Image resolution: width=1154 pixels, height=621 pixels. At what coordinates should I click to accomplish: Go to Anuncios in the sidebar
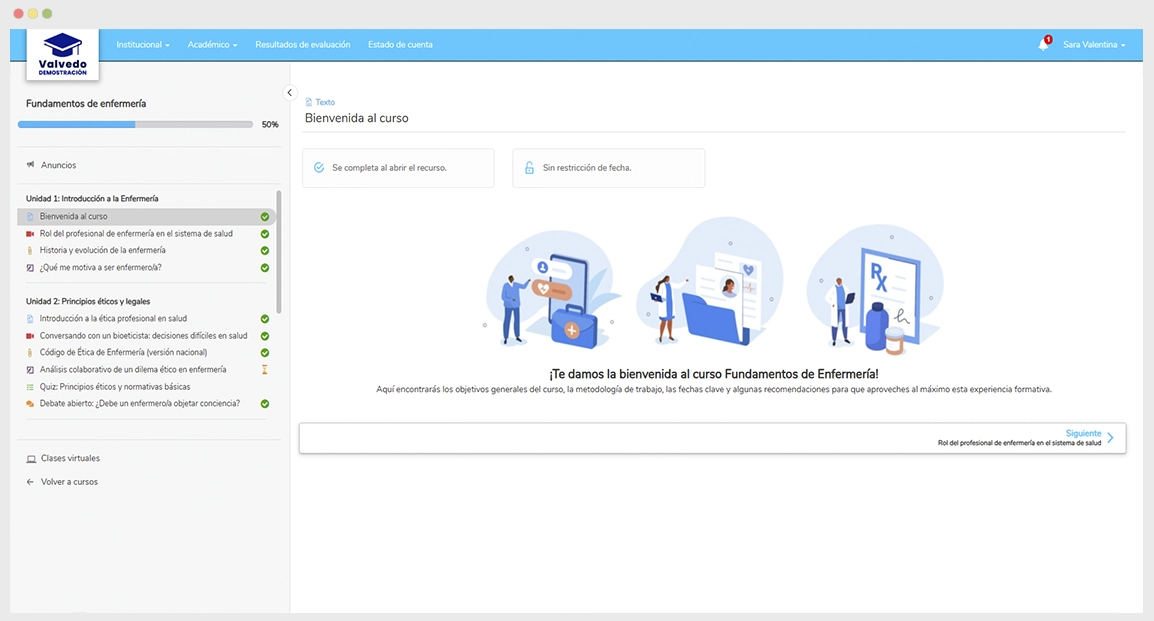click(58, 165)
